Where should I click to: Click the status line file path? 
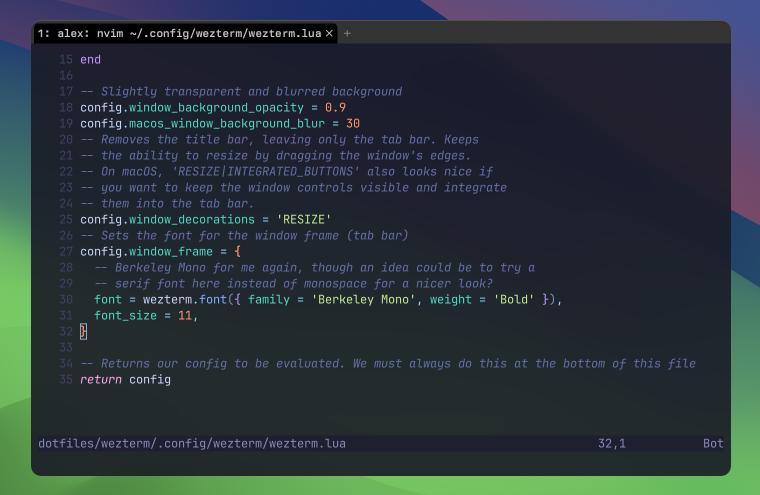point(192,444)
